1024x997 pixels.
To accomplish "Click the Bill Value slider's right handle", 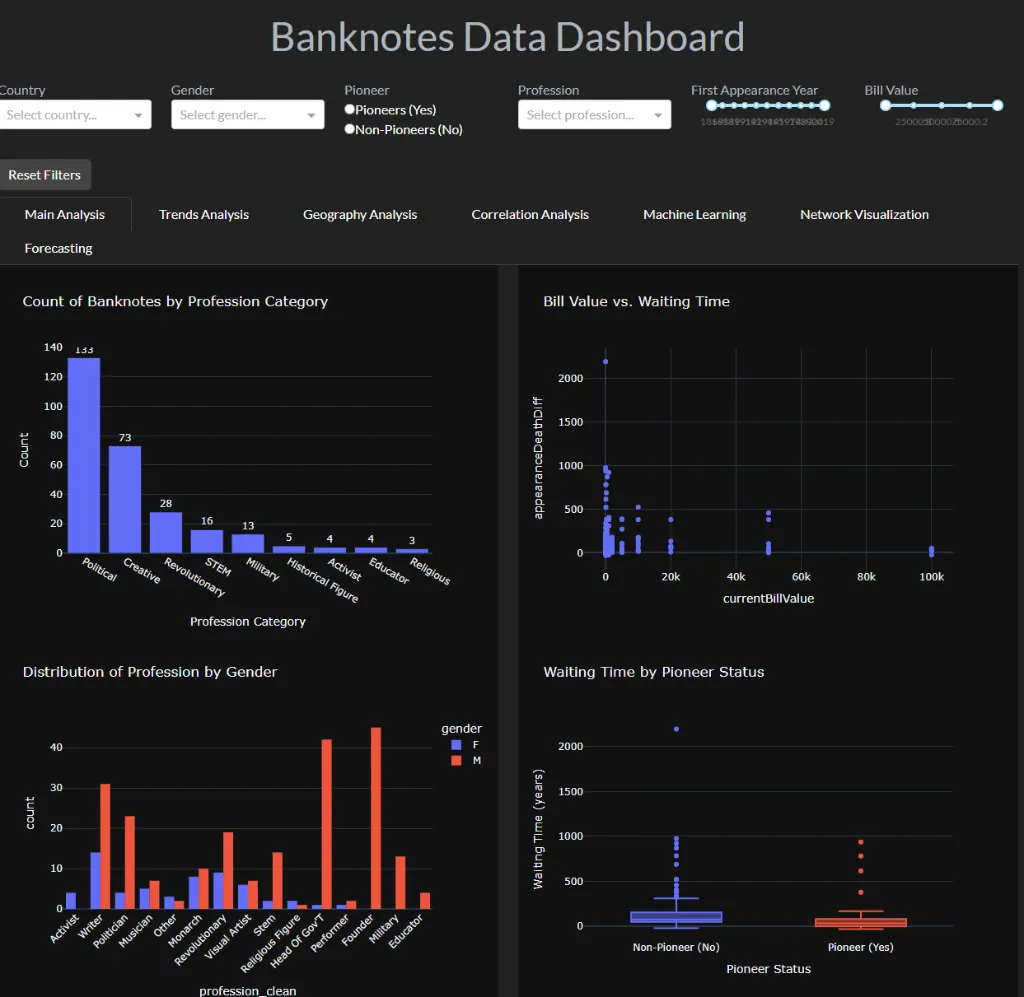I will 997,105.
